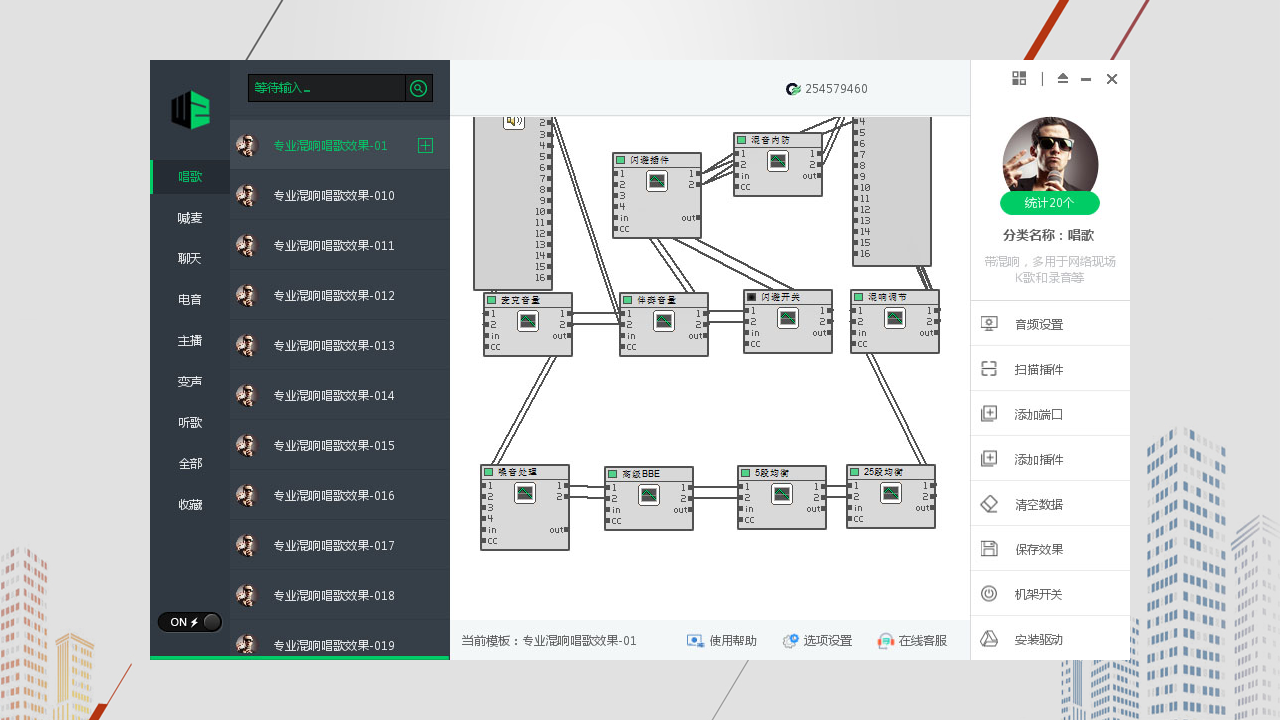The height and width of the screenshot is (720, 1280).
Task: Click the 添加插件 add plugin icon
Action: pos(989,458)
